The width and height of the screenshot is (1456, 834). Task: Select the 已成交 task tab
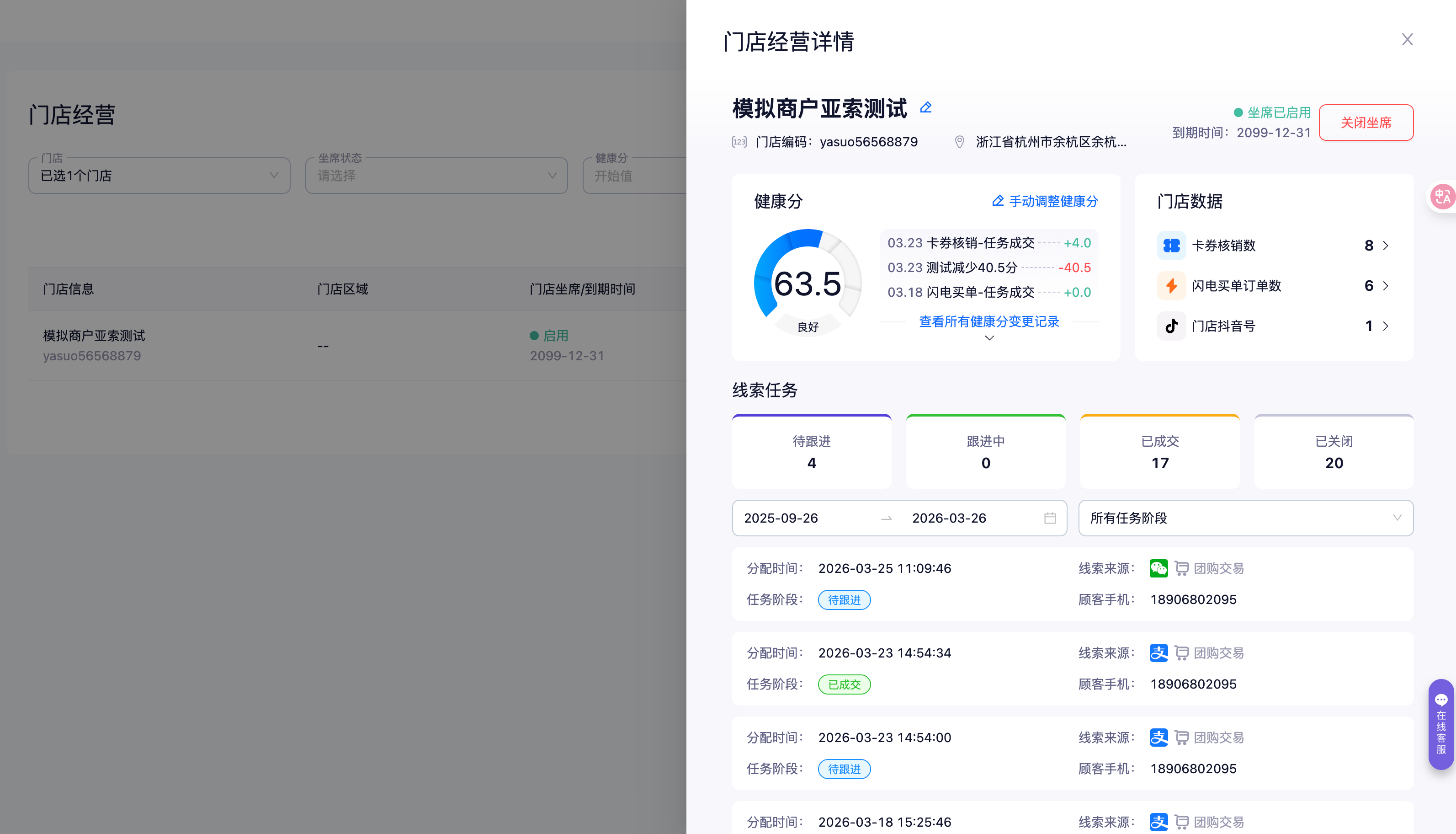click(x=1159, y=452)
